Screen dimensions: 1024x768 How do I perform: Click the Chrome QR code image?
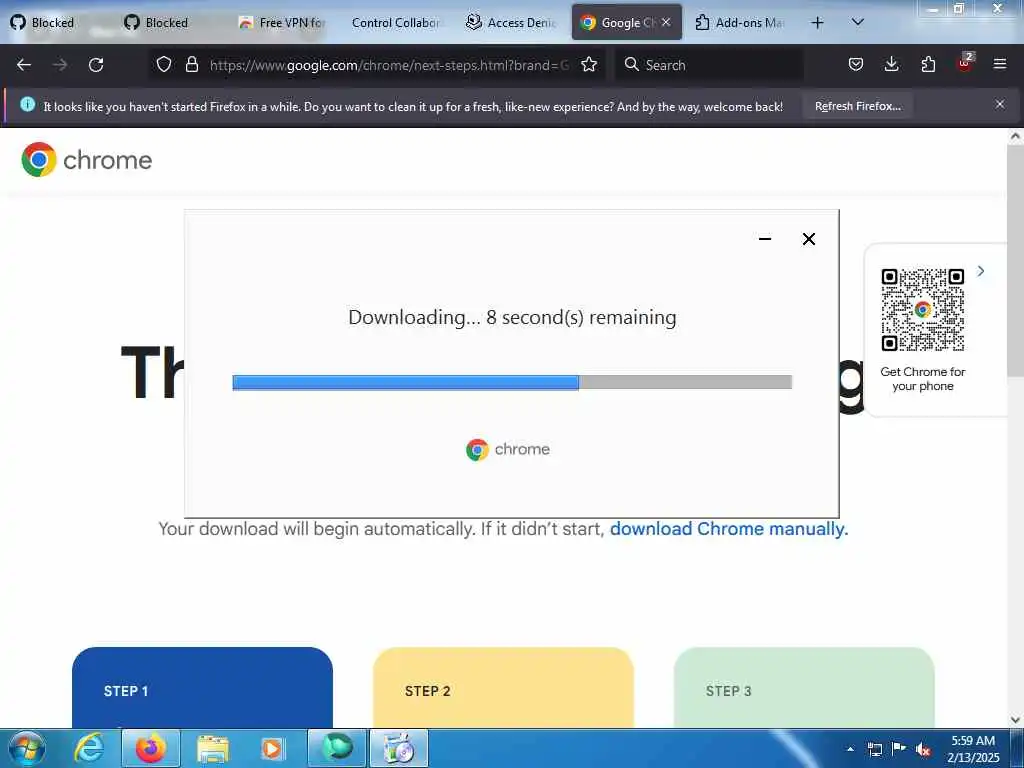[922, 310]
